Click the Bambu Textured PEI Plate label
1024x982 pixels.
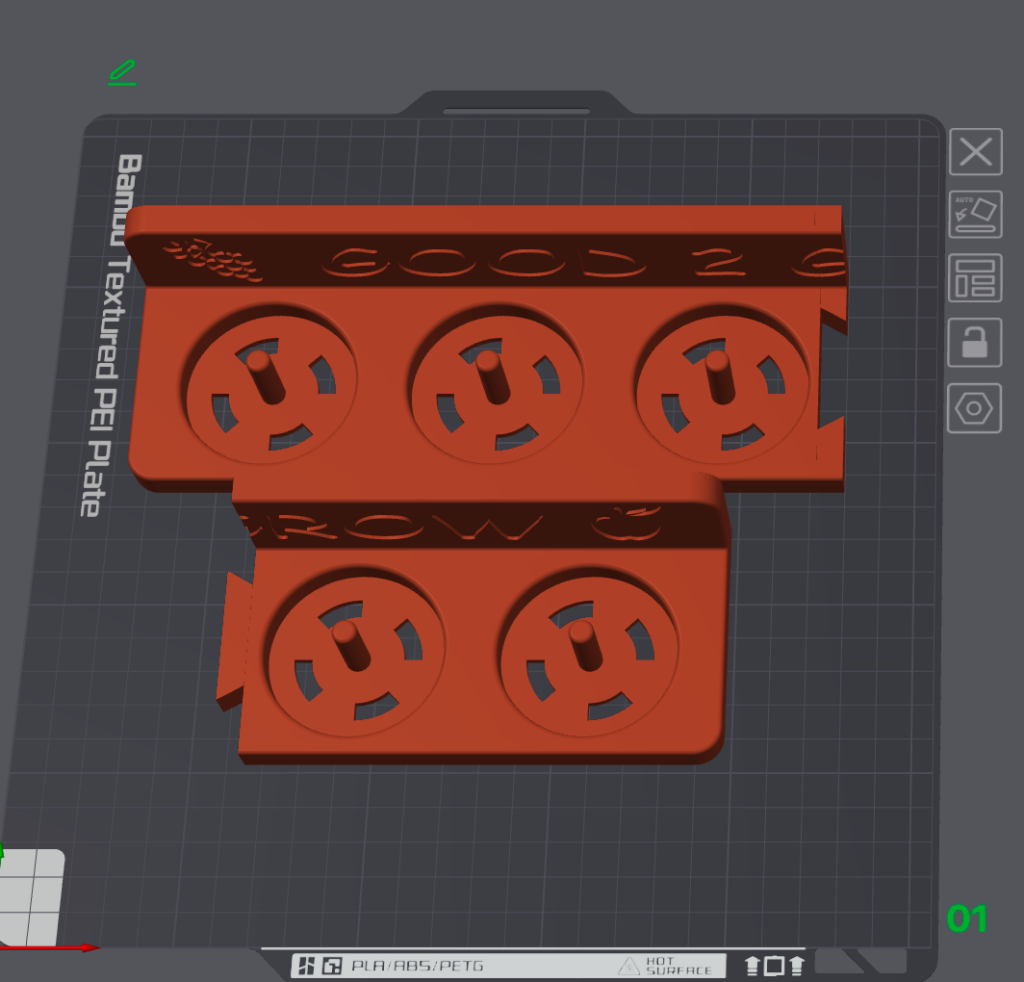pos(104,335)
